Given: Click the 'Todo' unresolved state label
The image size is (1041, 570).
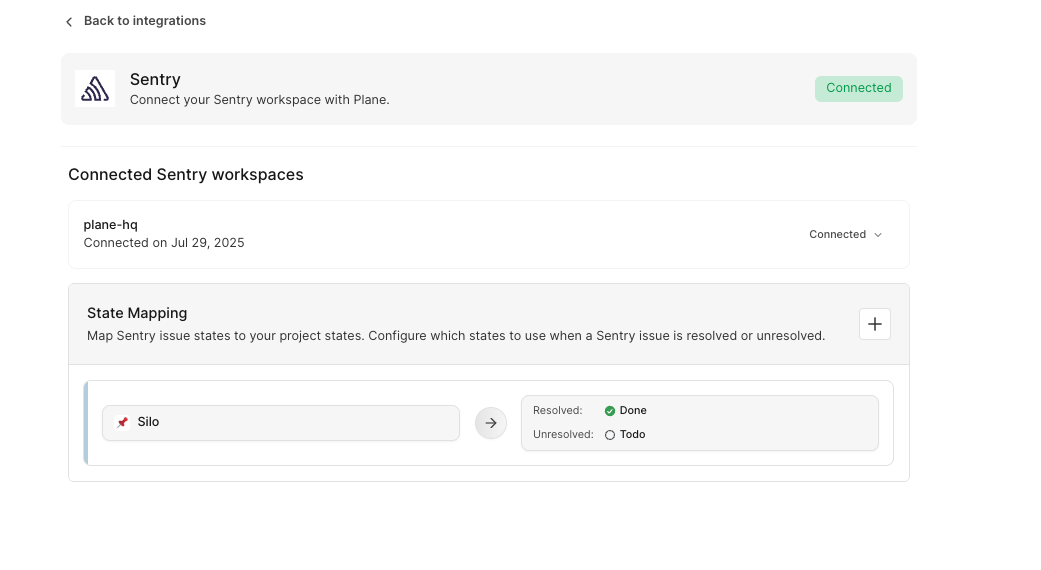Looking at the screenshot, I should [632, 434].
